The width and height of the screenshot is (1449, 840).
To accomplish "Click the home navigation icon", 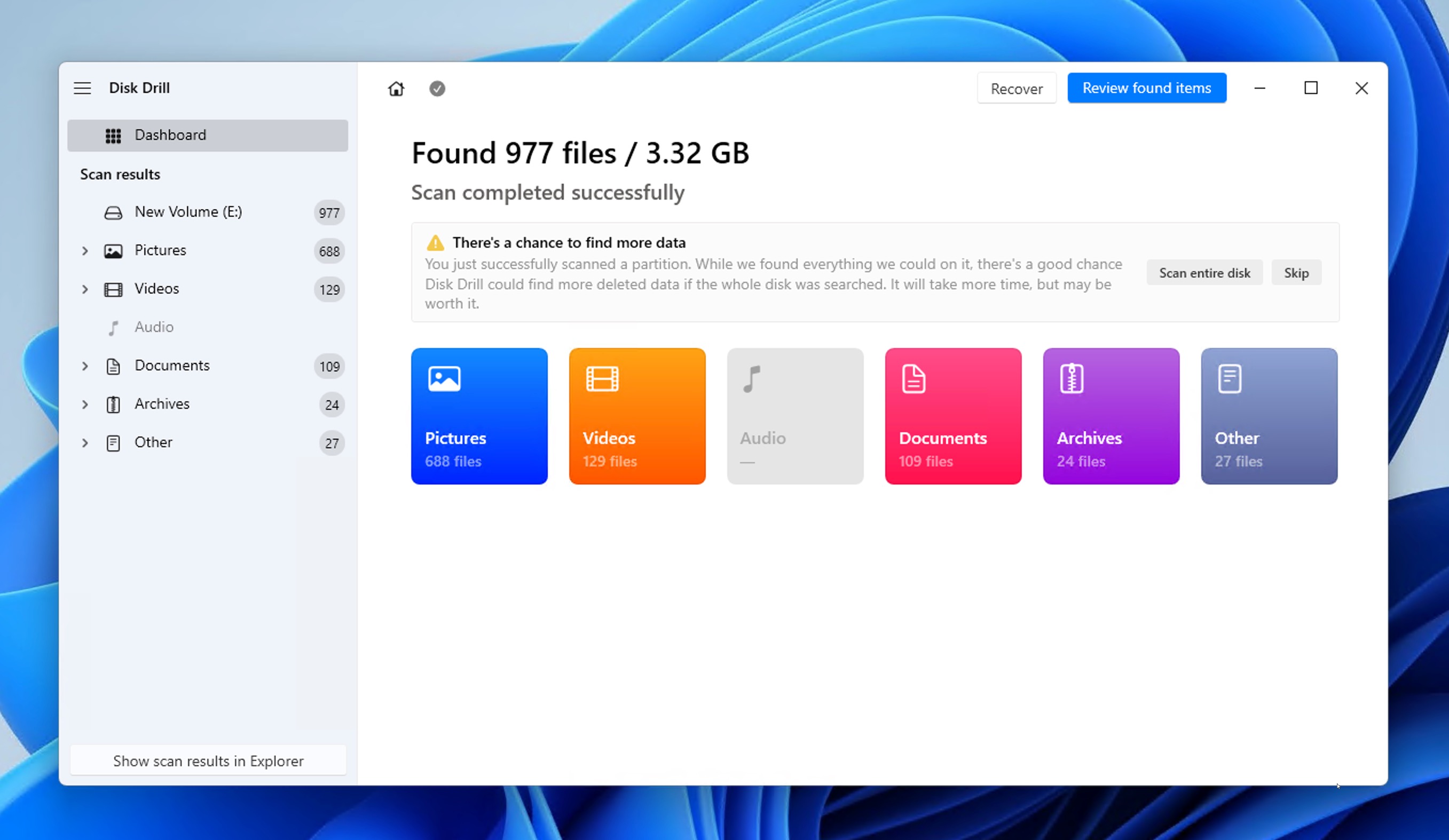I will point(396,88).
